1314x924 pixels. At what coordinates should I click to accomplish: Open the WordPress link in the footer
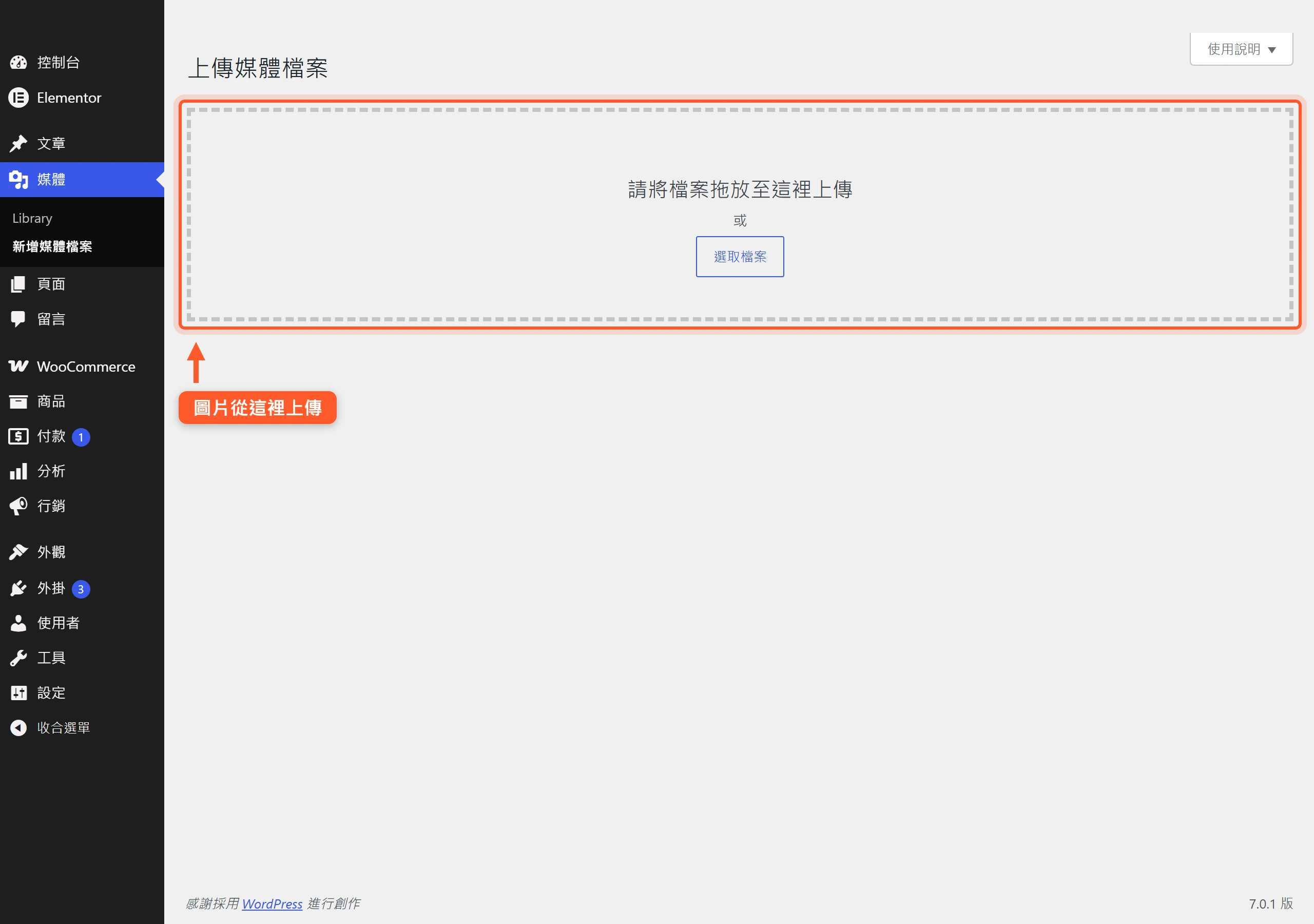click(x=272, y=903)
